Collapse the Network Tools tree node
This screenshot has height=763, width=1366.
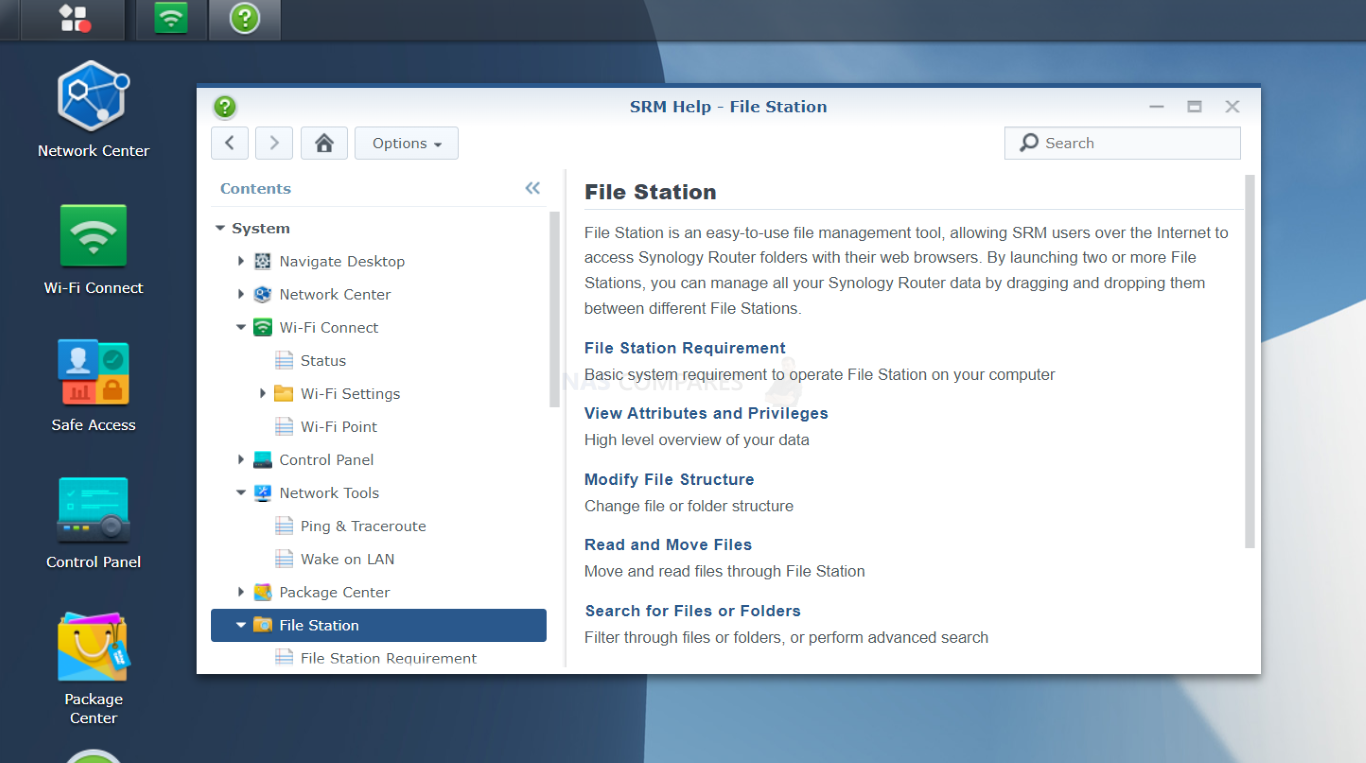click(x=241, y=492)
